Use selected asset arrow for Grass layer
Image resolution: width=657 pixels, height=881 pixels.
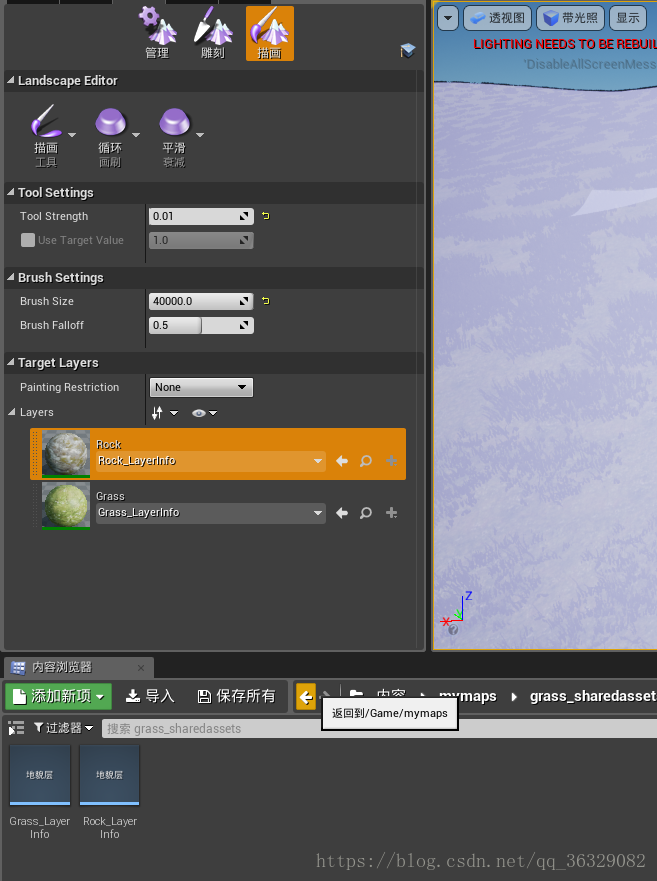[x=342, y=512]
